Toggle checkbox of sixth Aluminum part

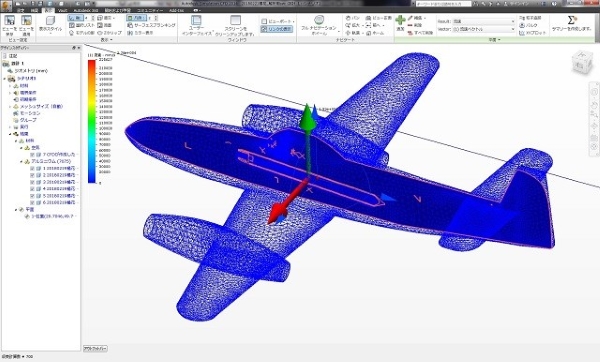coord(32,203)
